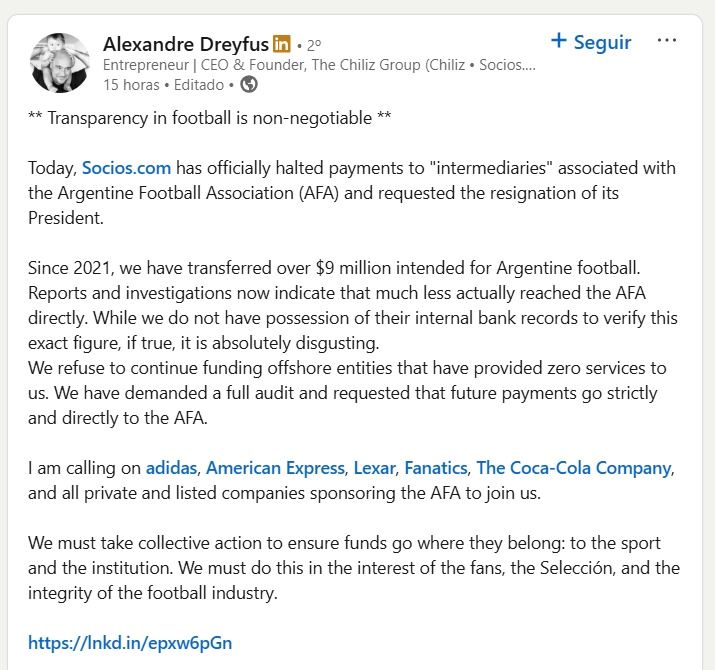This screenshot has height=670, width=715.
Task: Open the three-dot post options menu
Action: 666,41
